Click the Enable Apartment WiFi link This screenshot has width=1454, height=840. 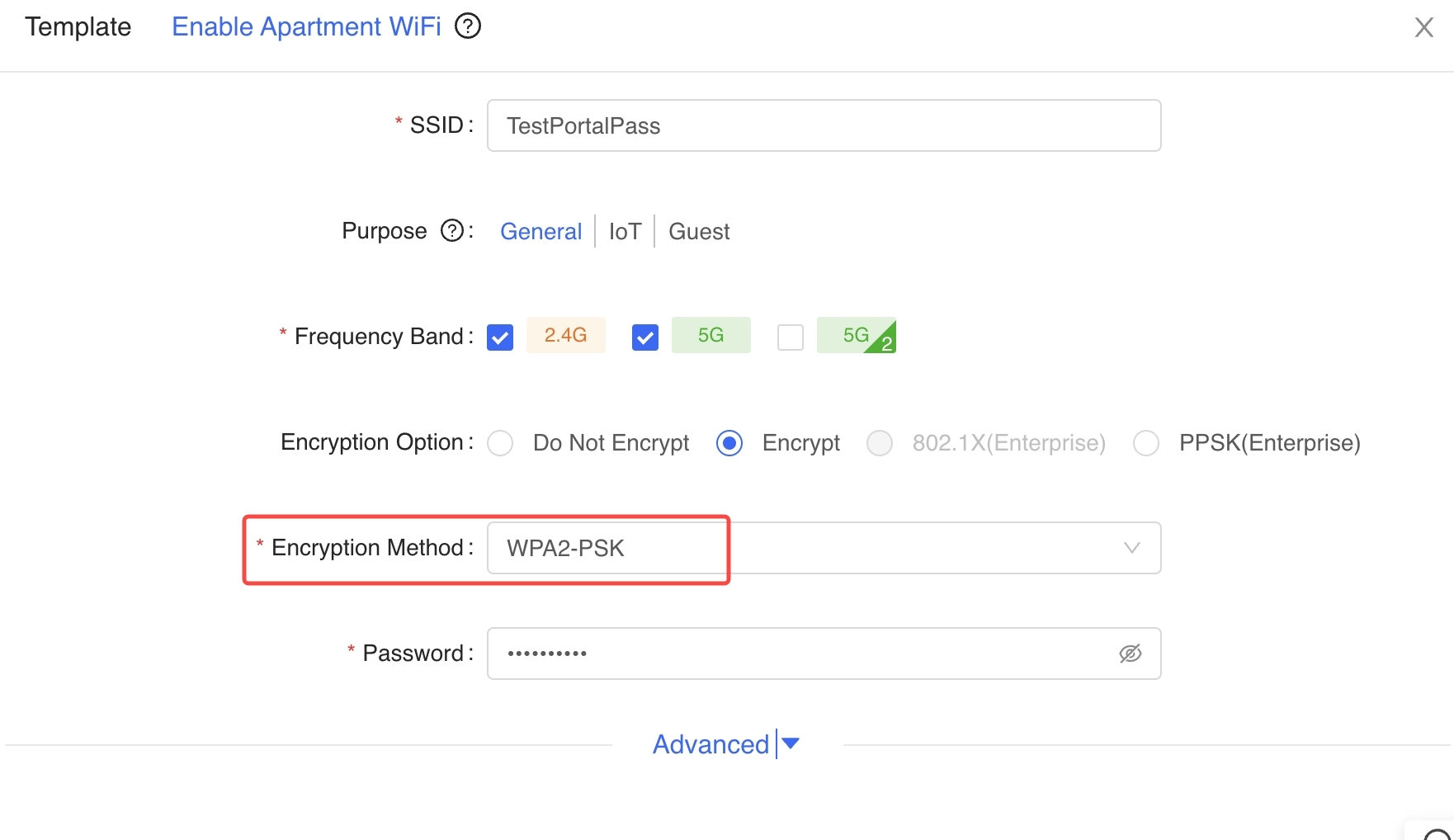[306, 26]
